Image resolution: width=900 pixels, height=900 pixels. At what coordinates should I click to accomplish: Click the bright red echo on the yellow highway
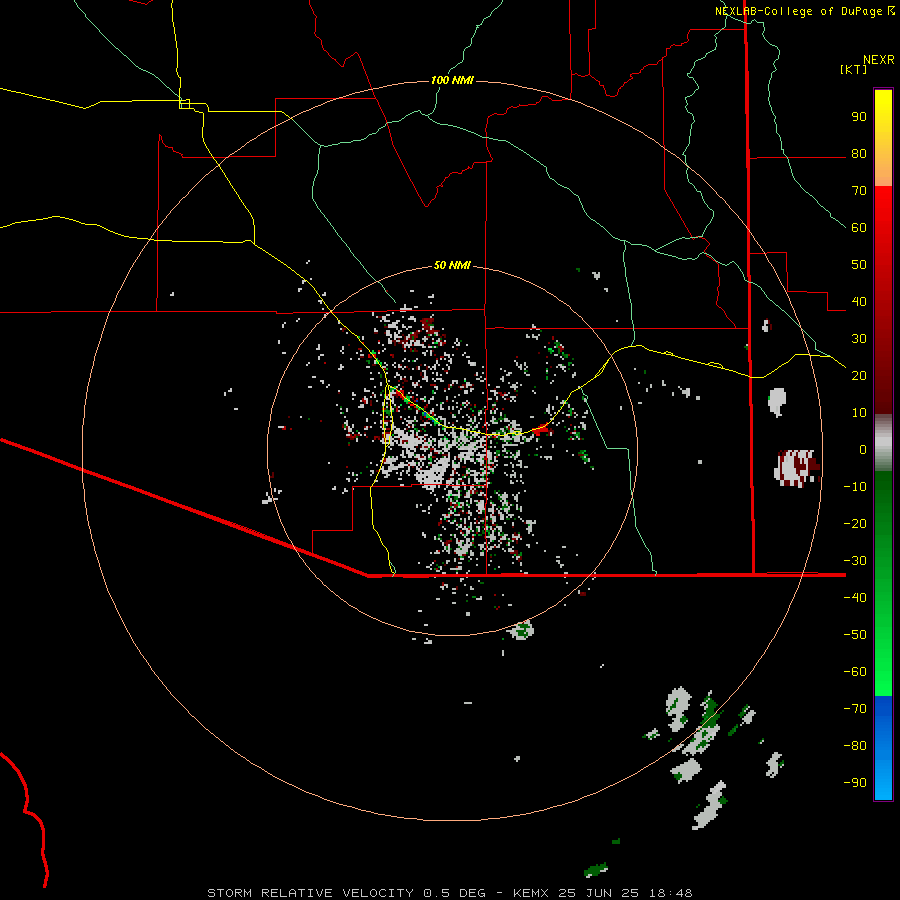point(541,429)
